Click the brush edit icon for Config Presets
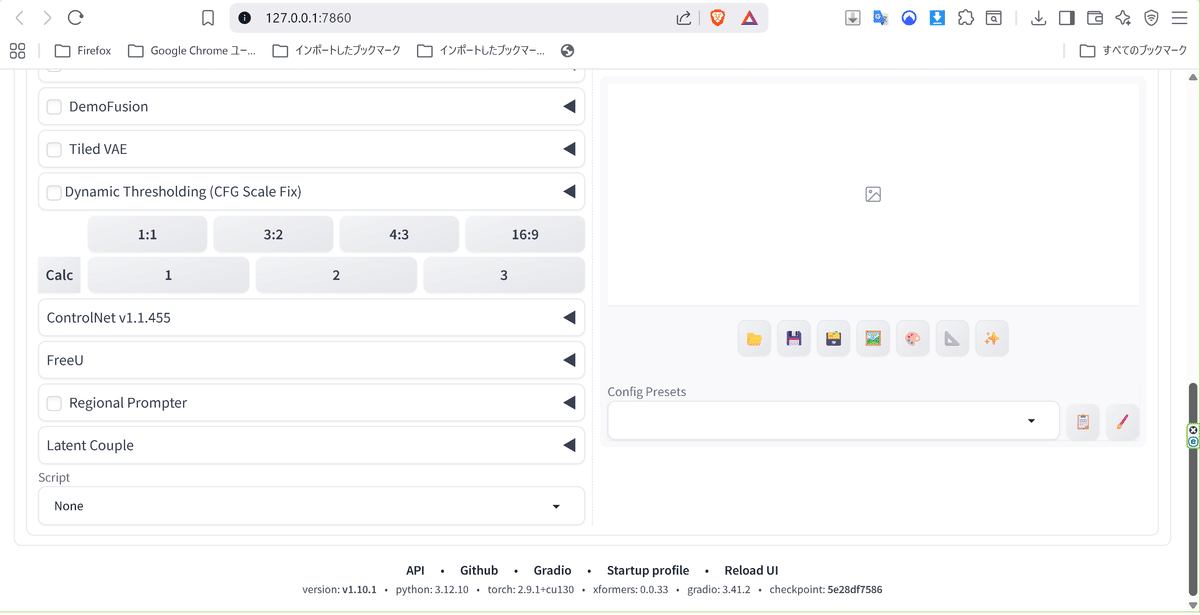The image size is (1200, 615). (1122, 421)
